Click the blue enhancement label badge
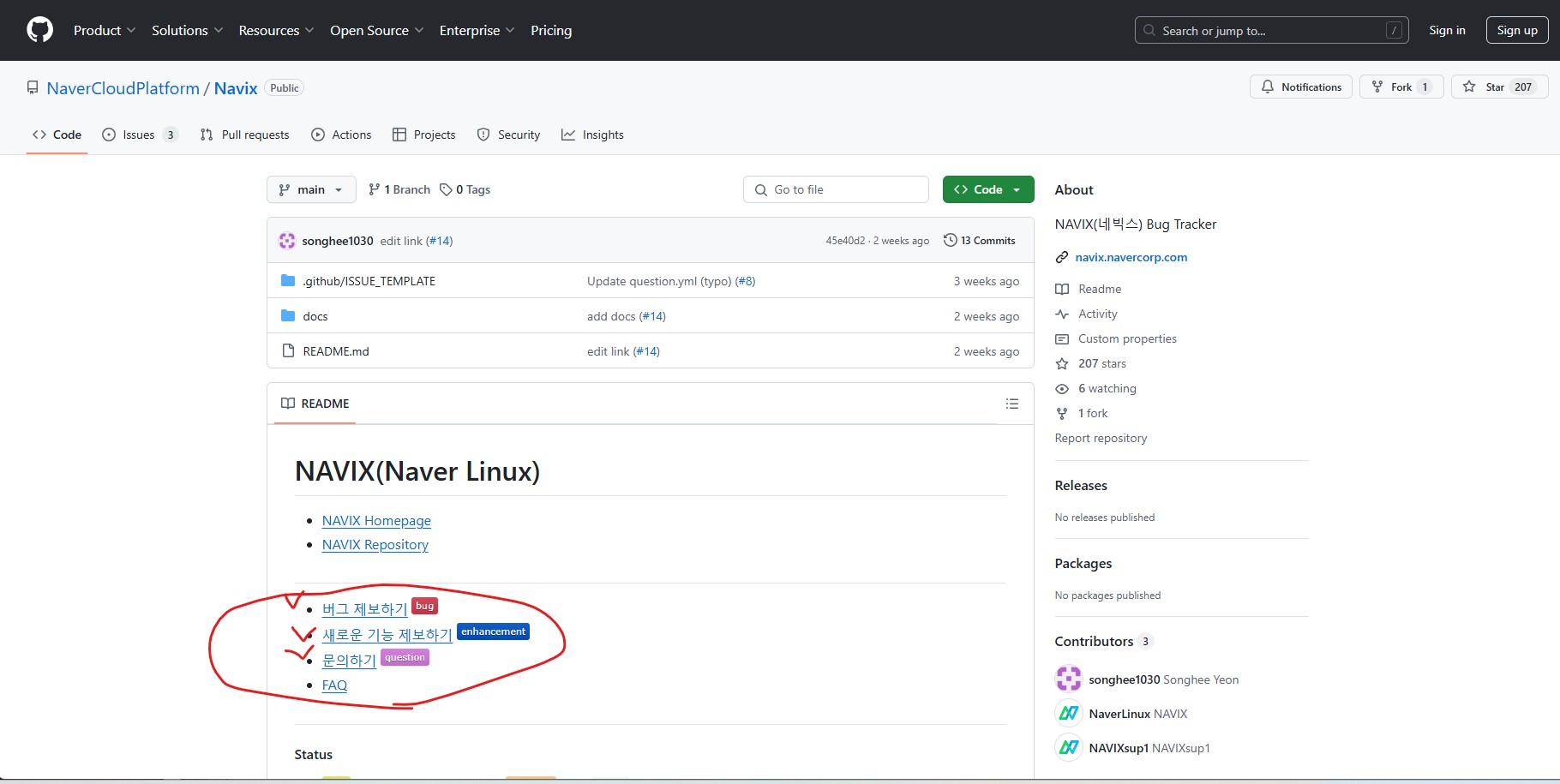 coord(494,631)
